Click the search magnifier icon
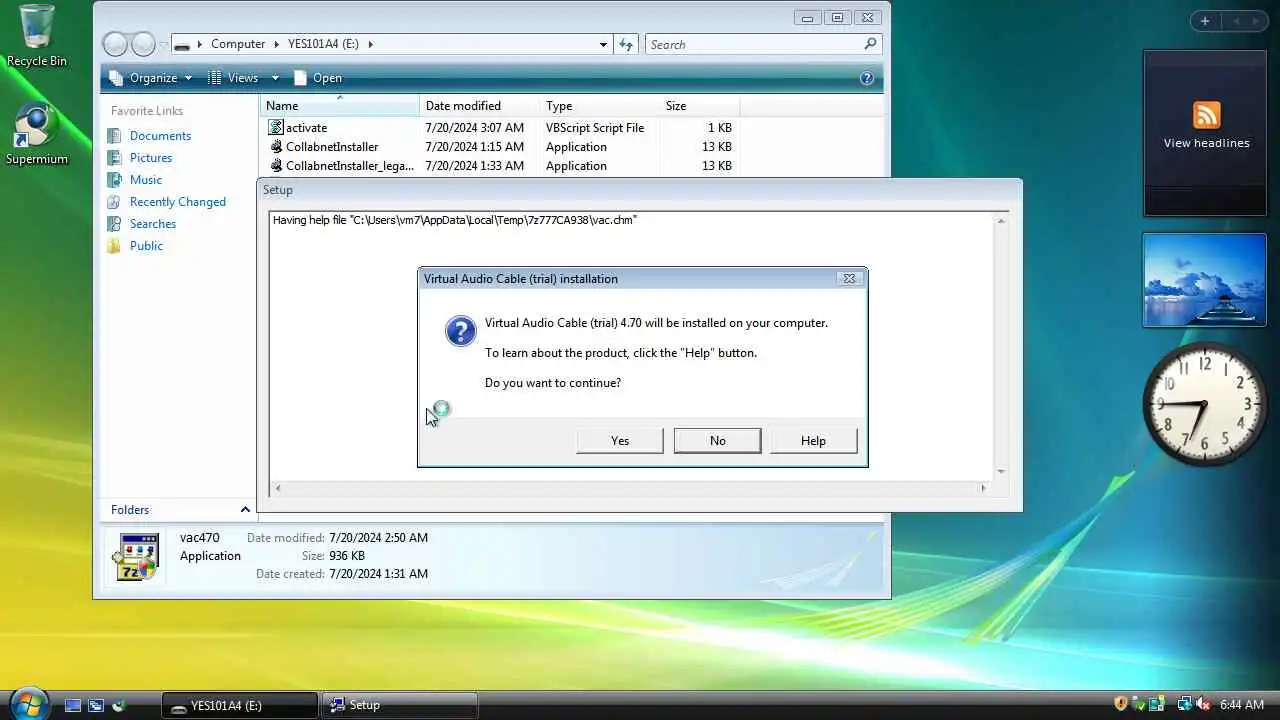The width and height of the screenshot is (1280, 720). 870,44
